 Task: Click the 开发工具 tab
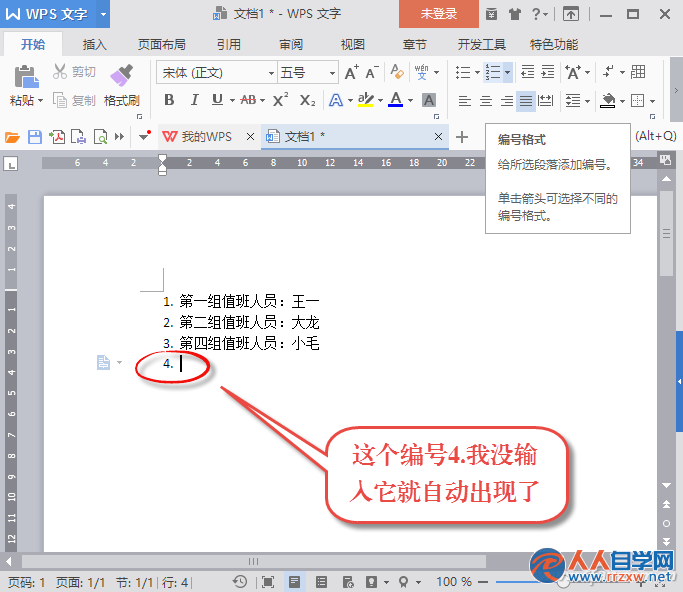pyautogui.click(x=481, y=44)
